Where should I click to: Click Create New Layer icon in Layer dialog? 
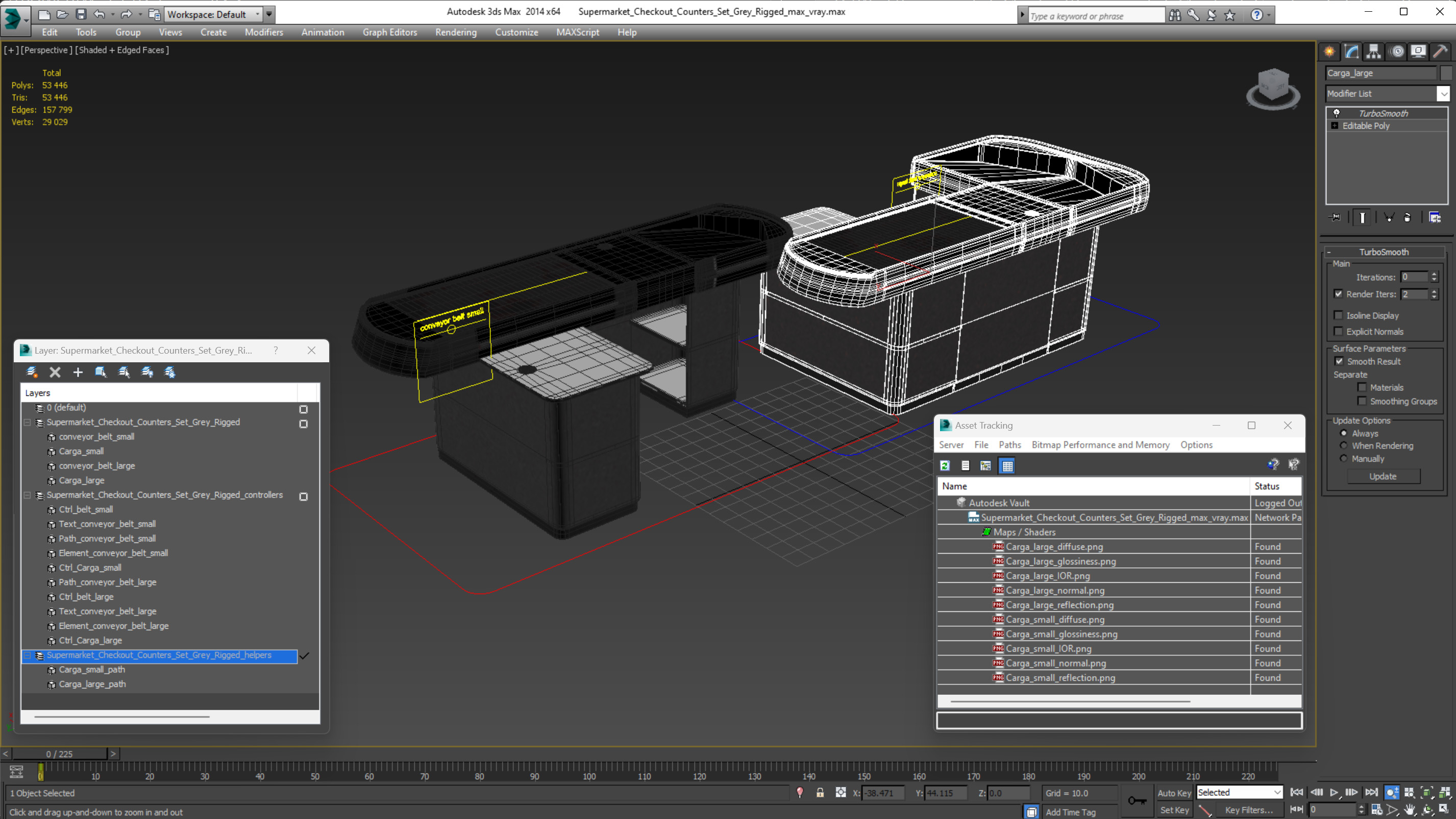pos(32,372)
